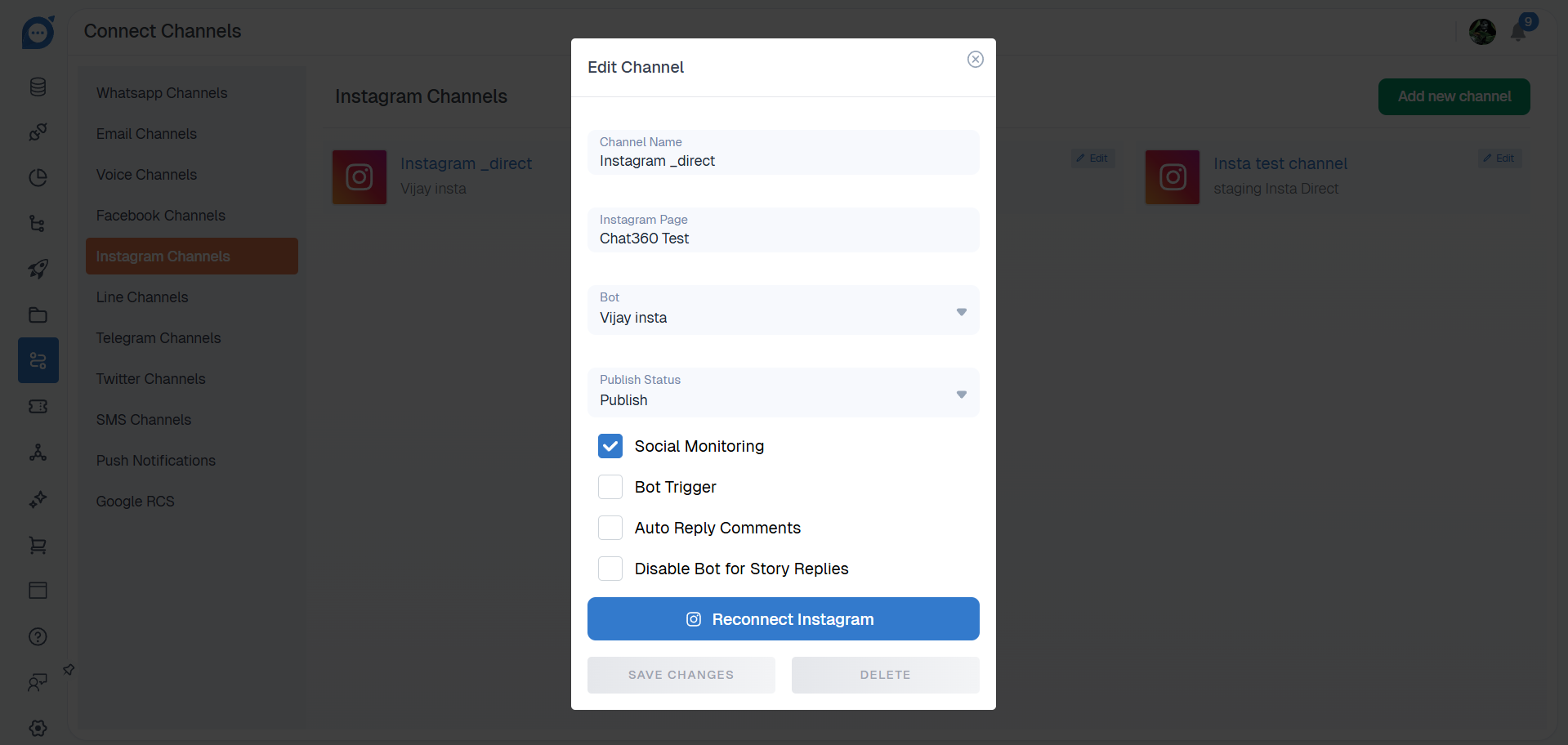The image size is (1568, 745).
Task: Click the Instagram Page field
Action: pyautogui.click(x=783, y=230)
